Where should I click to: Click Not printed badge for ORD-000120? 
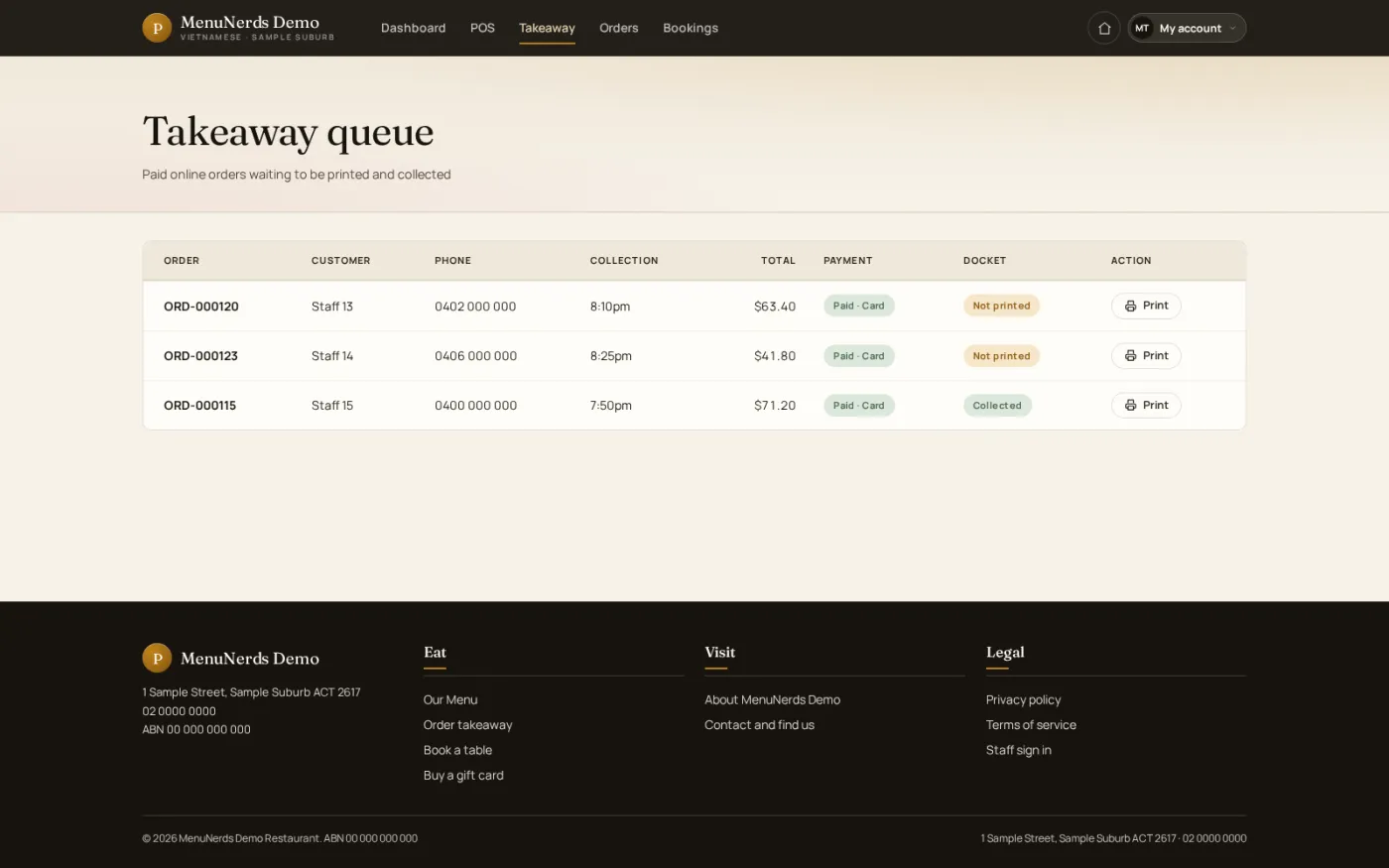click(1001, 306)
